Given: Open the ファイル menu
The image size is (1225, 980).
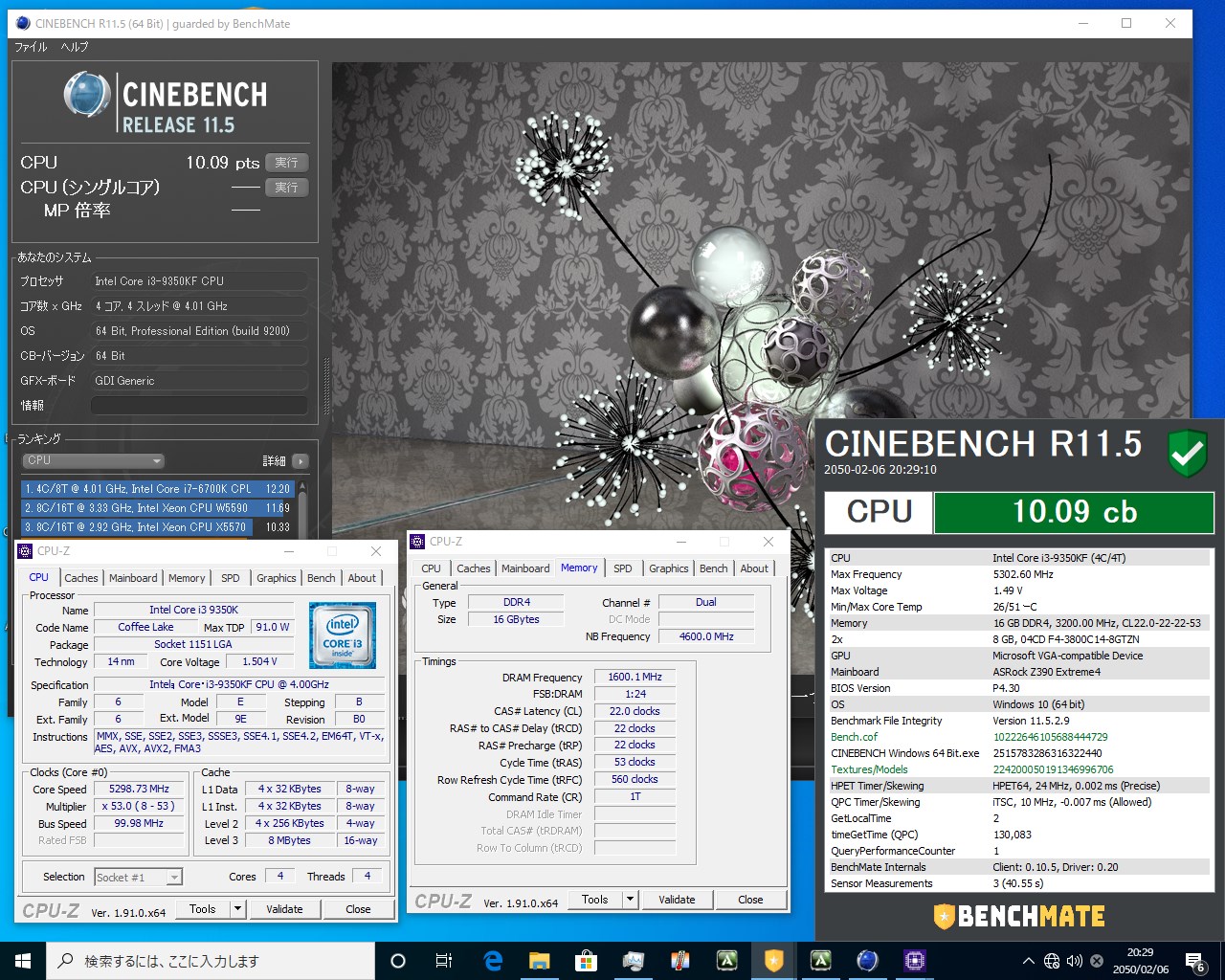Looking at the screenshot, I should coord(31,47).
